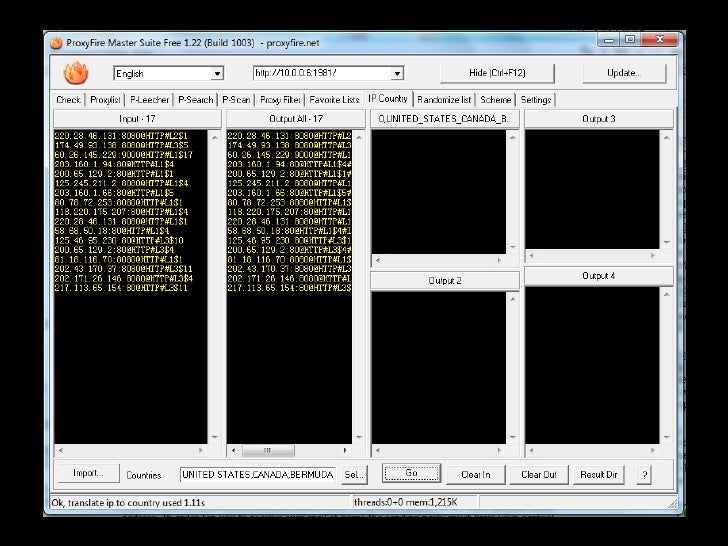
Task: Select the Randomize list tab
Action: click(444, 100)
